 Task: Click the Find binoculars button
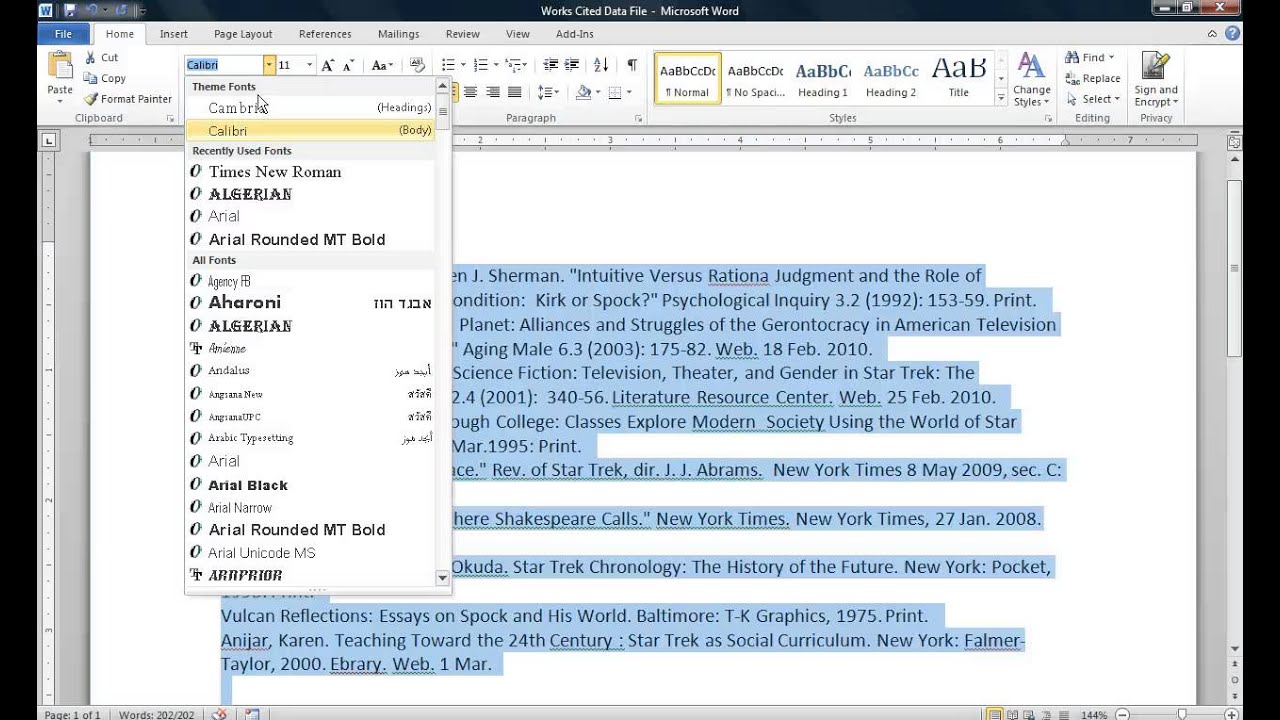[x=1090, y=57]
